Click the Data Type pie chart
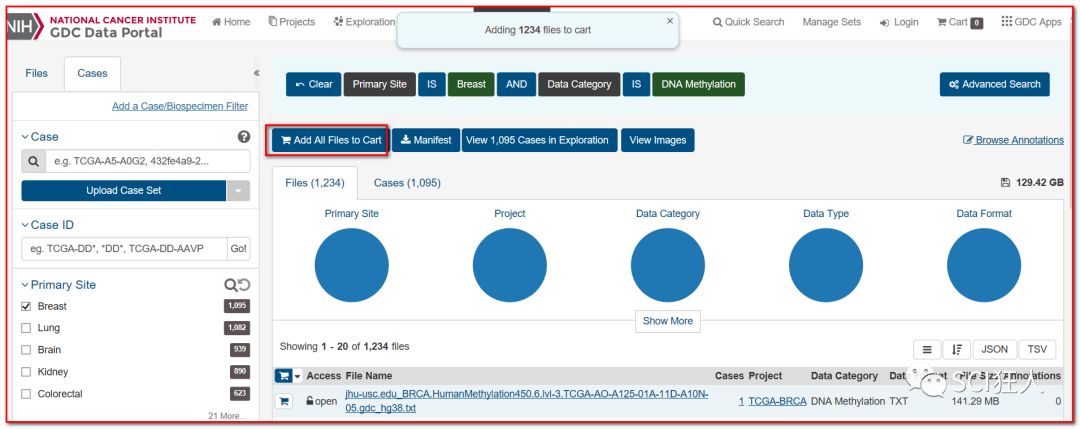Image resolution: width=1080 pixels, height=429 pixels. pyautogui.click(x=826, y=265)
